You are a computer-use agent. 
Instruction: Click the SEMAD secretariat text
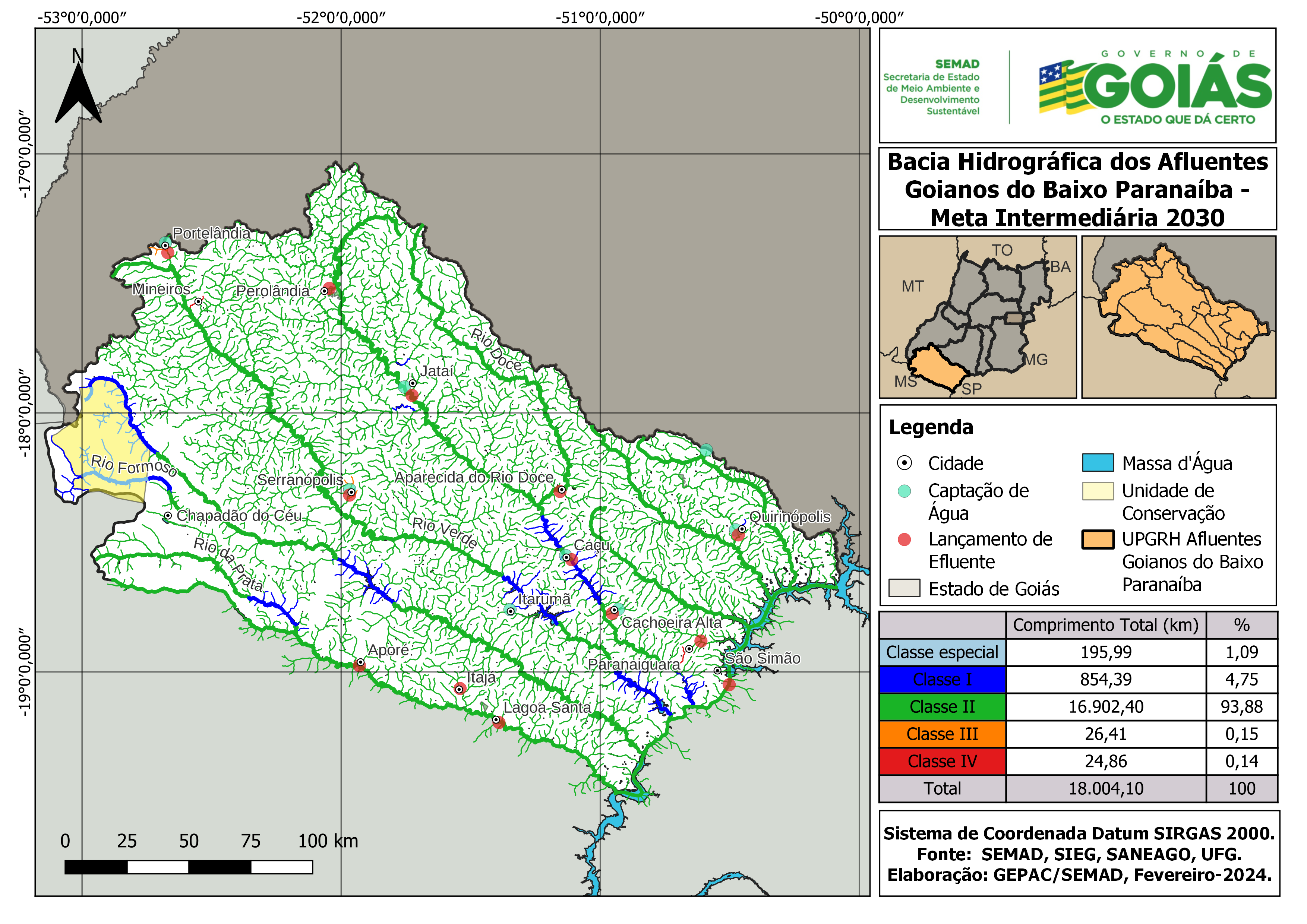coord(931,87)
